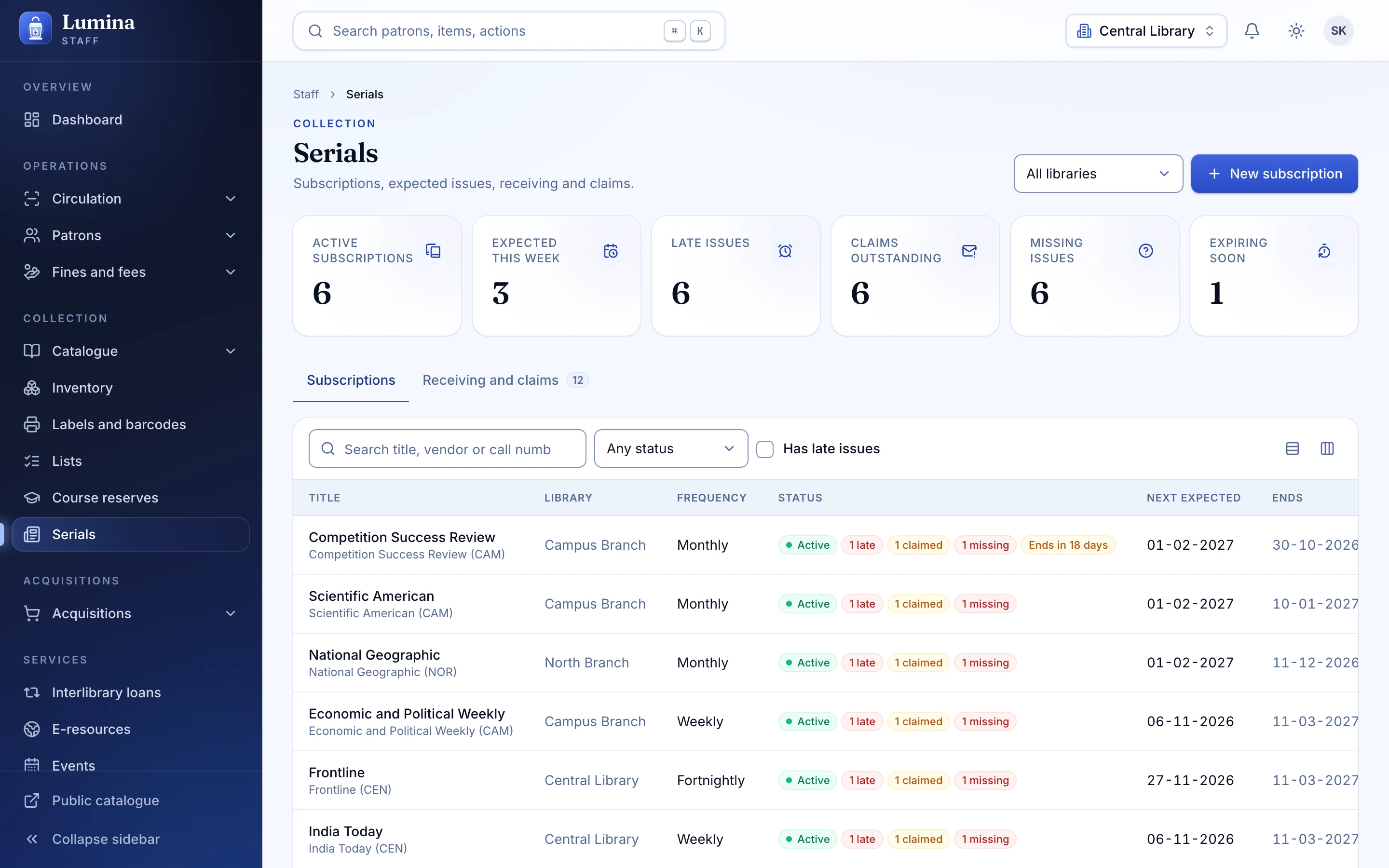Open the SK user avatar menu

[x=1338, y=30]
